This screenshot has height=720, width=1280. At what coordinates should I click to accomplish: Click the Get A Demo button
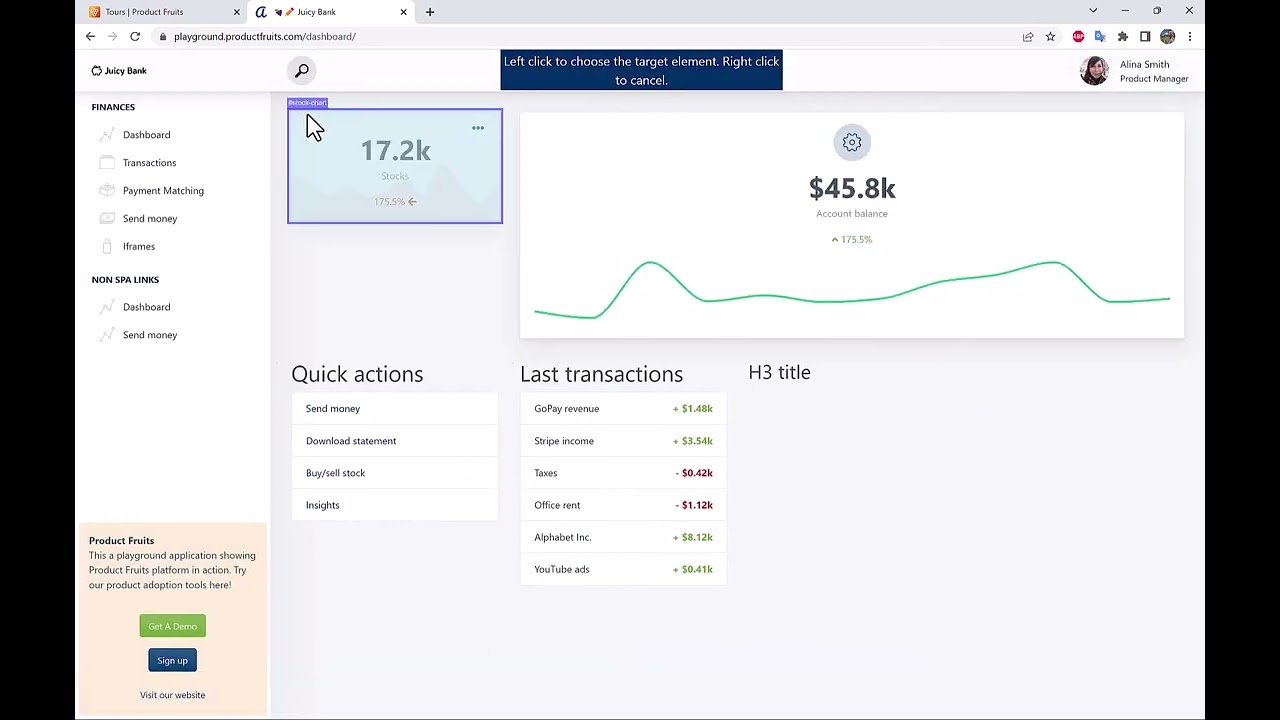(x=172, y=626)
